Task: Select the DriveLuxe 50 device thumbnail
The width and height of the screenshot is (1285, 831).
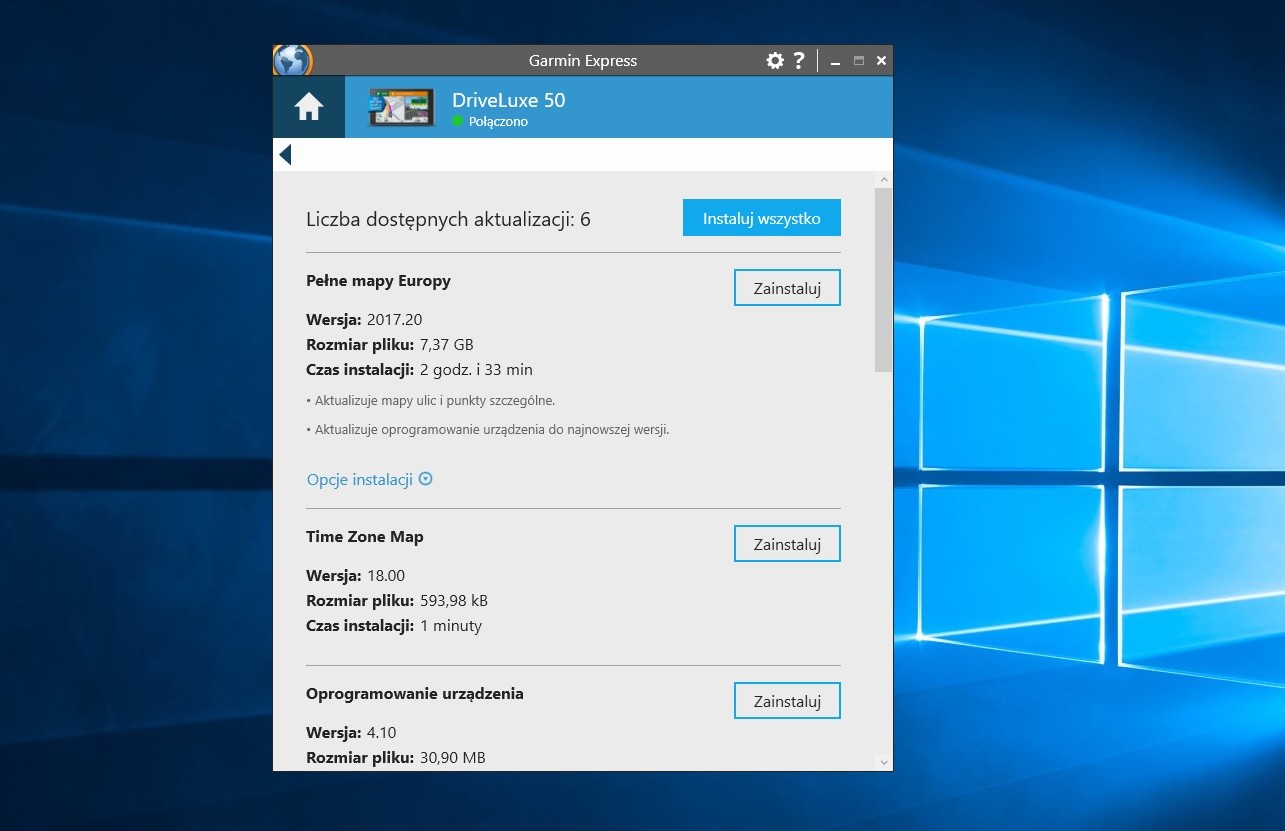Action: 401,107
